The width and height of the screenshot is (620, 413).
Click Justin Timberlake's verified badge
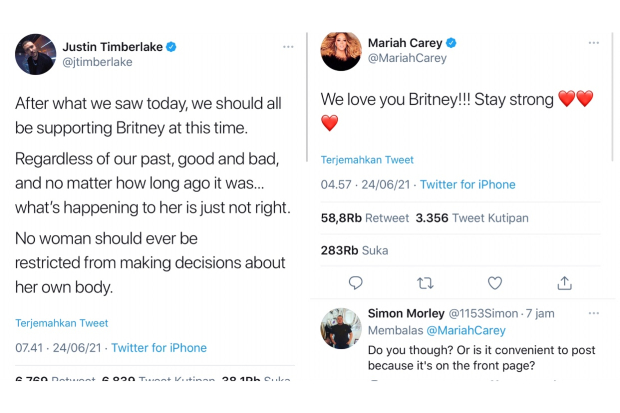(171, 46)
